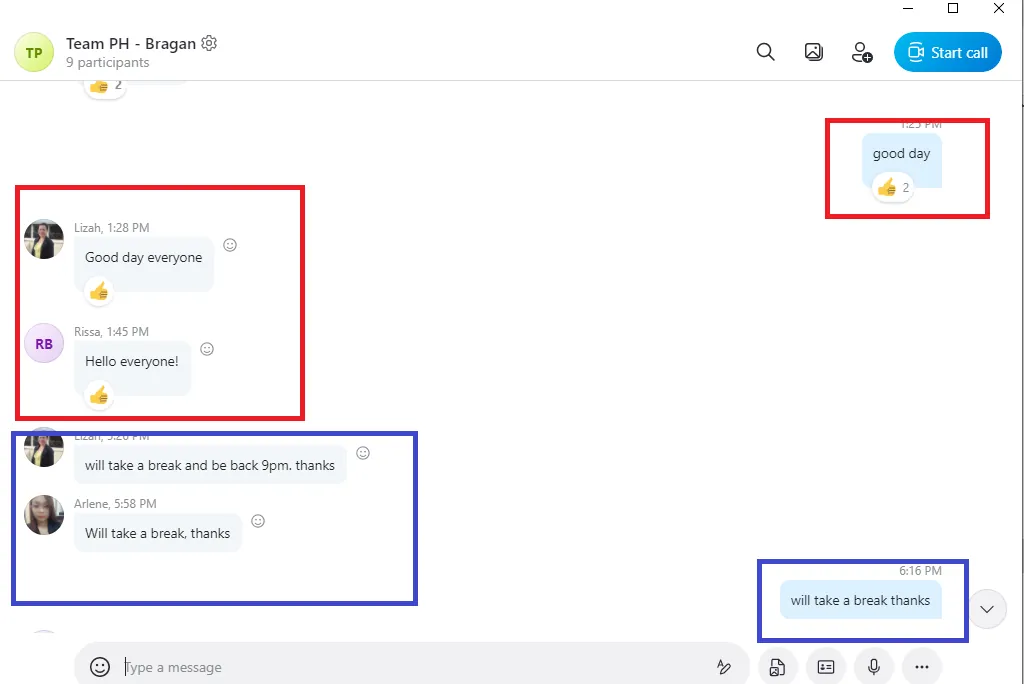Image resolution: width=1024 pixels, height=684 pixels.
Task: Select the "good day" message bubble
Action: (x=902, y=160)
